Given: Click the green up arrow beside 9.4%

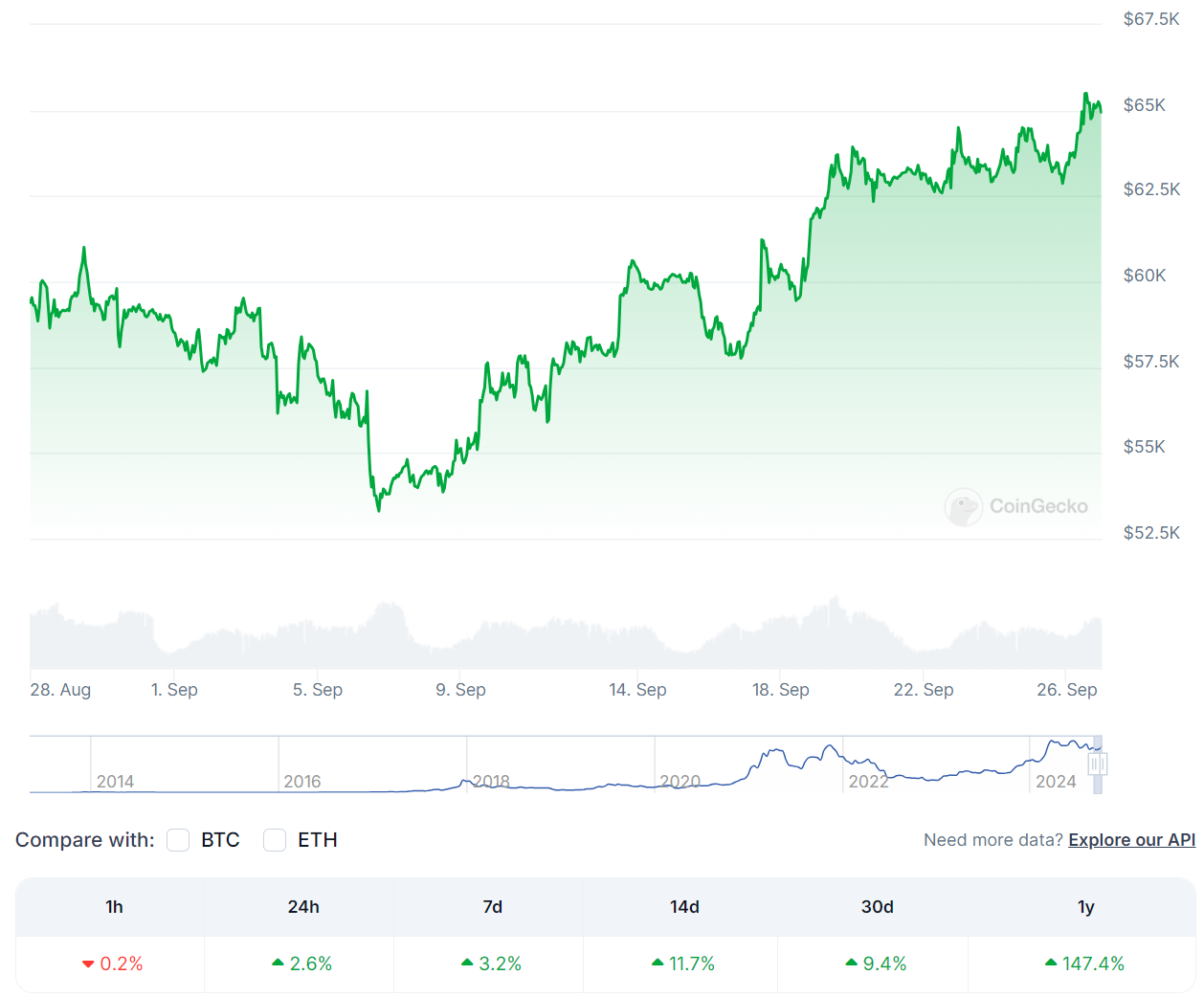Looking at the screenshot, I should pyautogui.click(x=851, y=963).
